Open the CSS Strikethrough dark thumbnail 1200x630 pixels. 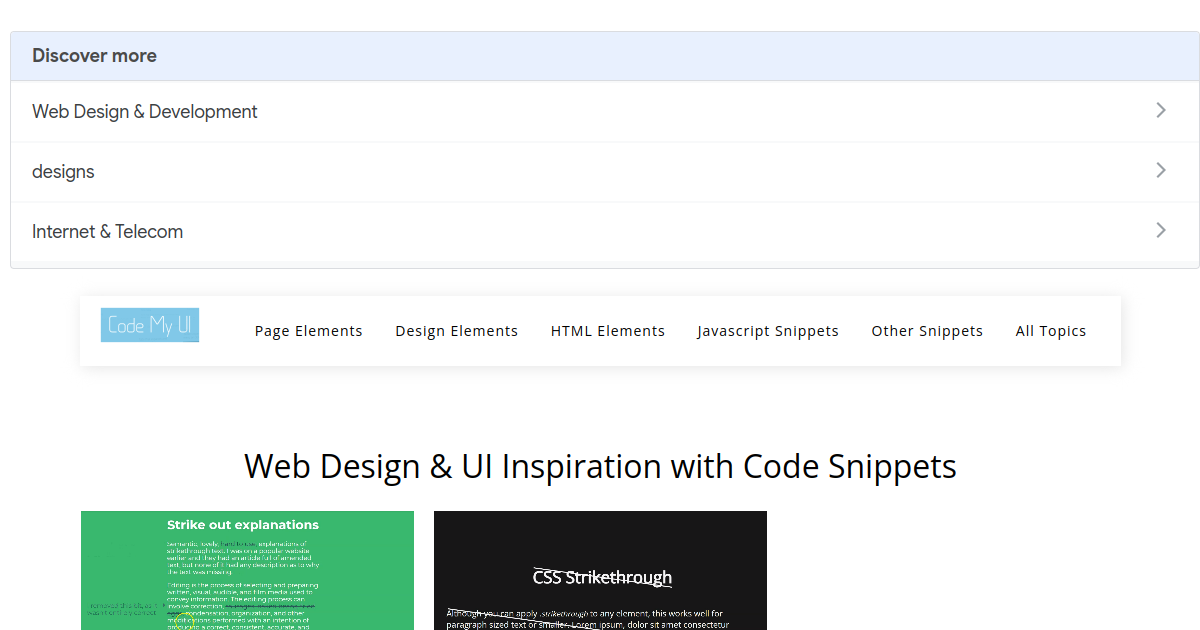click(x=600, y=571)
